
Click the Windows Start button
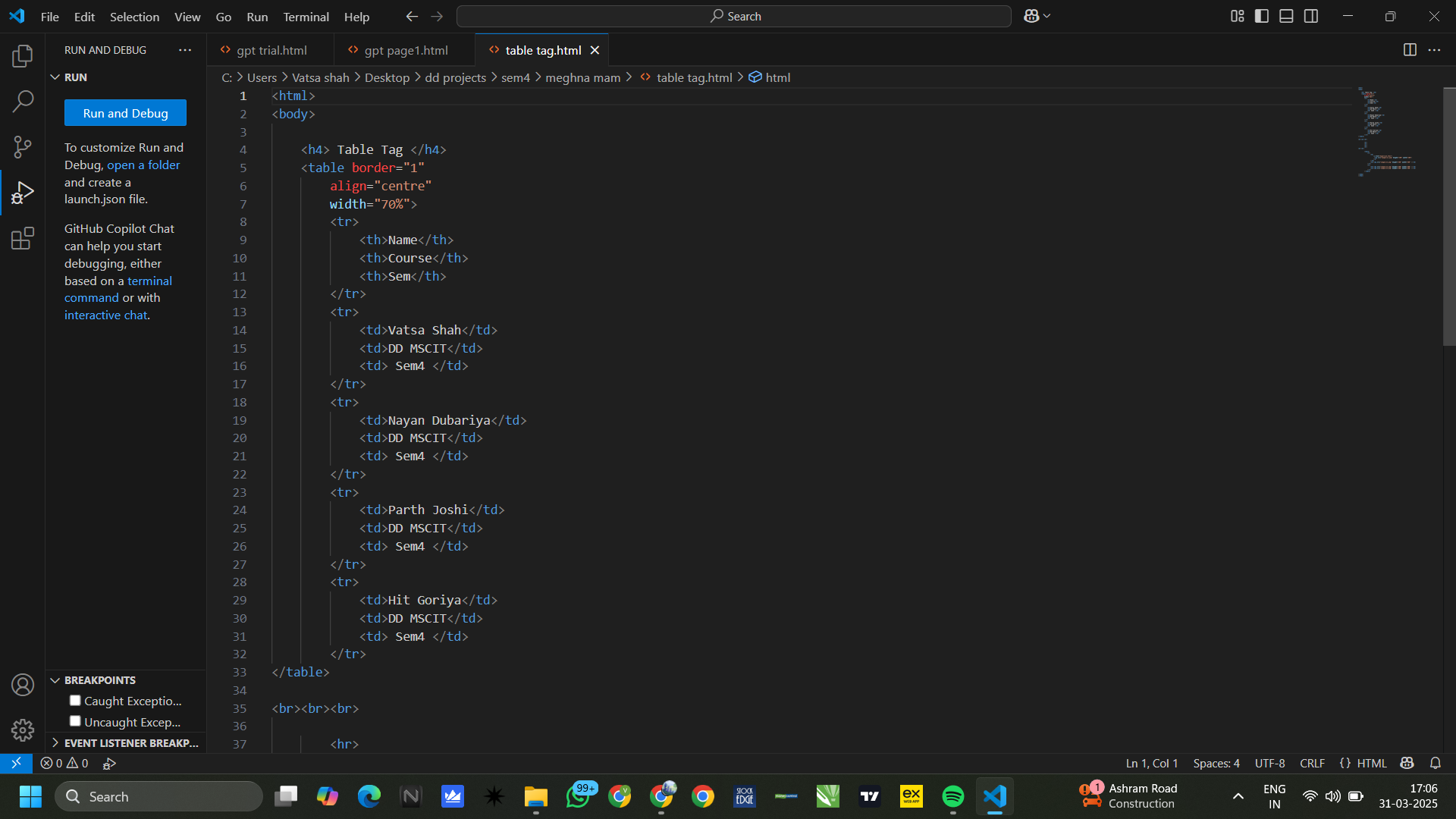tap(30, 796)
